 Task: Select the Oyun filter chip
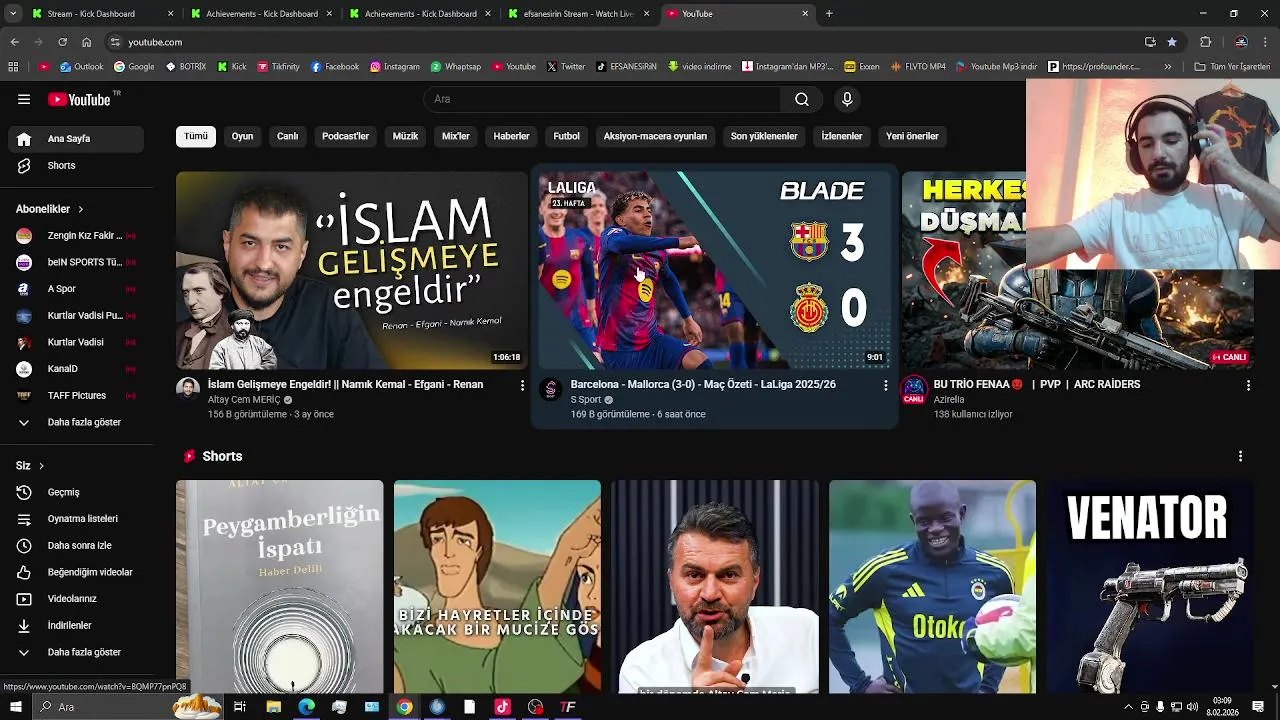(243, 136)
